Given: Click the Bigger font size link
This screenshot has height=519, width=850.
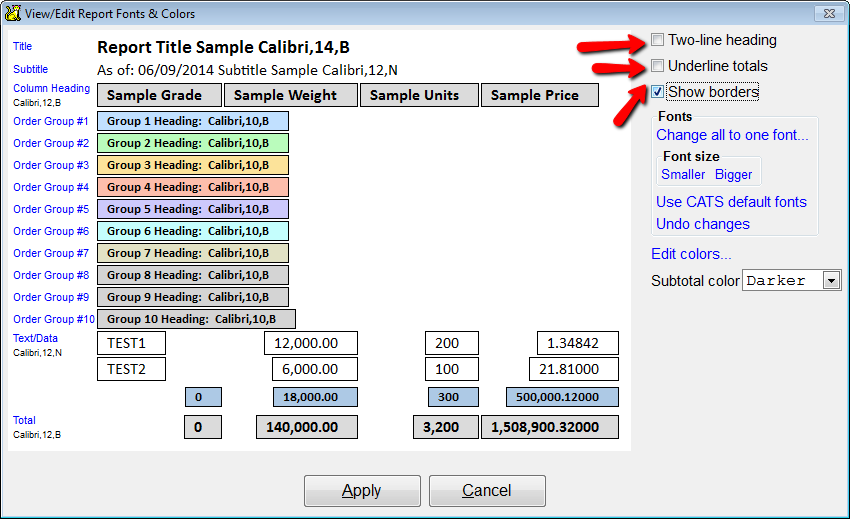Looking at the screenshot, I should [x=733, y=174].
